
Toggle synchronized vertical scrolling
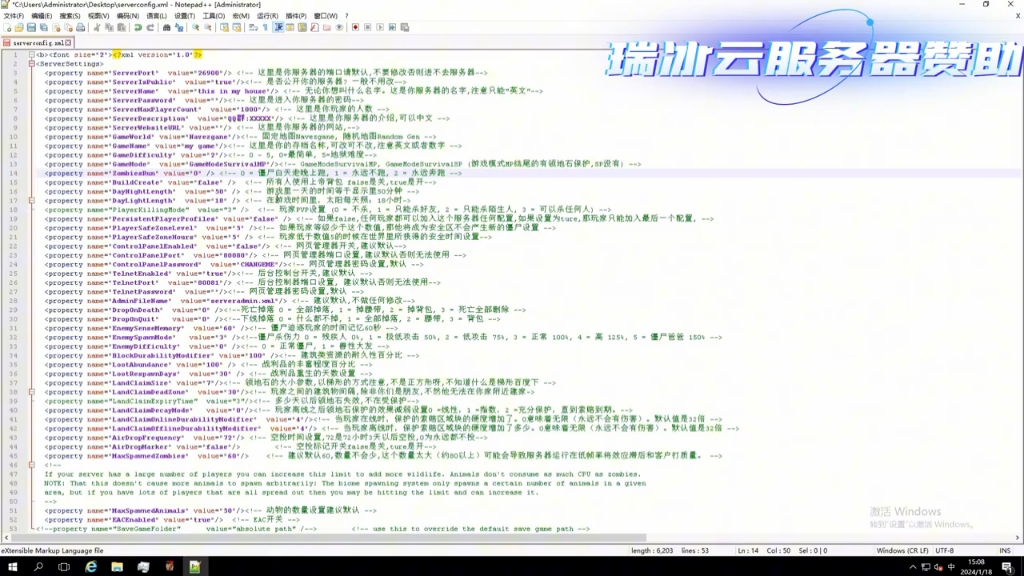click(225, 27)
